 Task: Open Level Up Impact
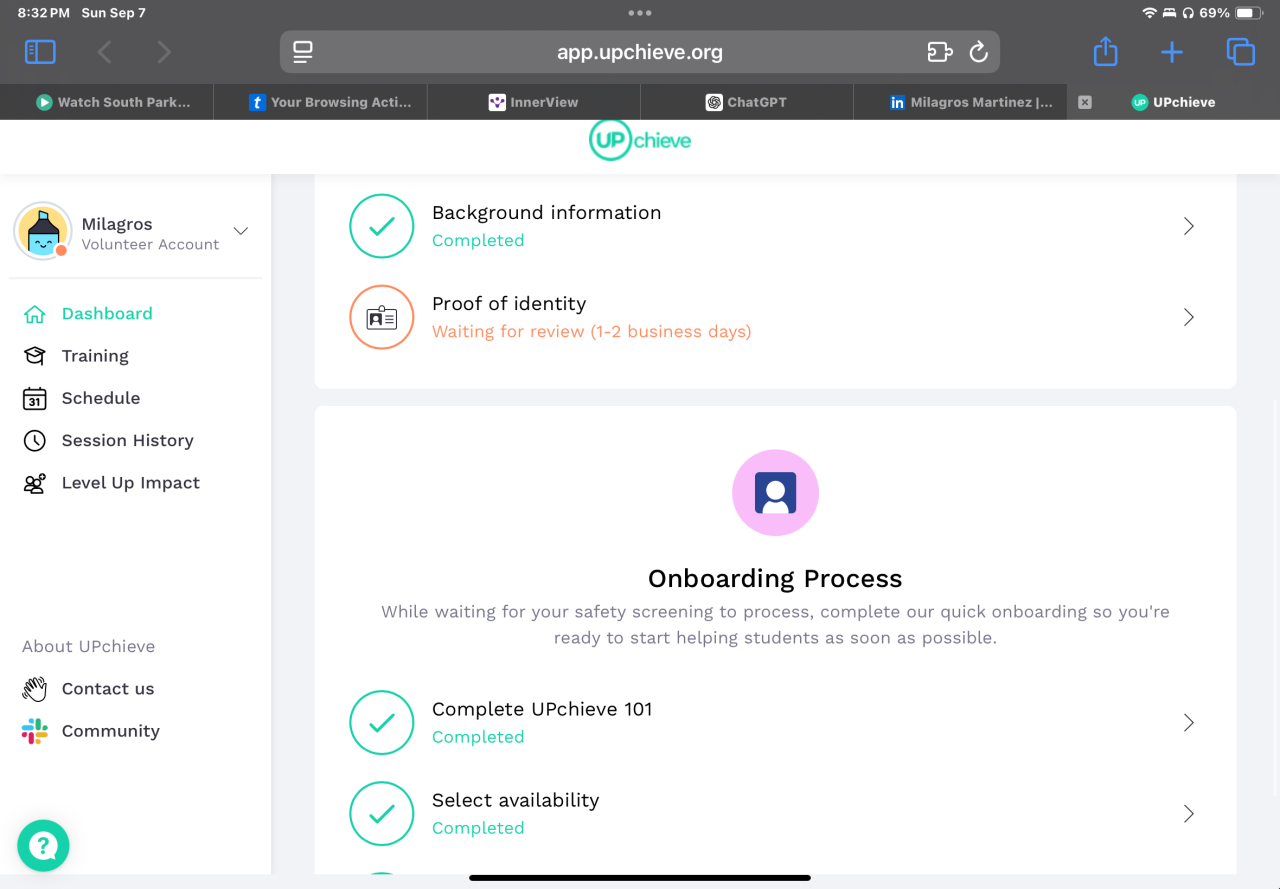pos(131,483)
